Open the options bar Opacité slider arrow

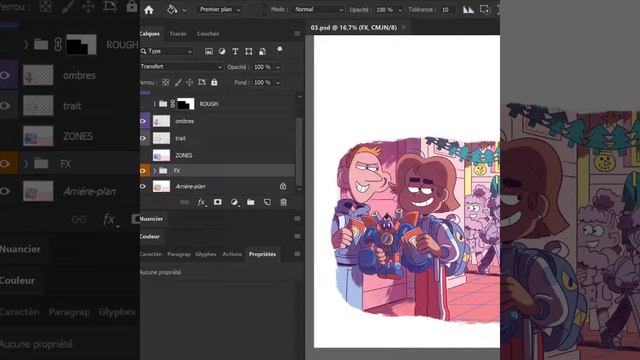(x=400, y=10)
